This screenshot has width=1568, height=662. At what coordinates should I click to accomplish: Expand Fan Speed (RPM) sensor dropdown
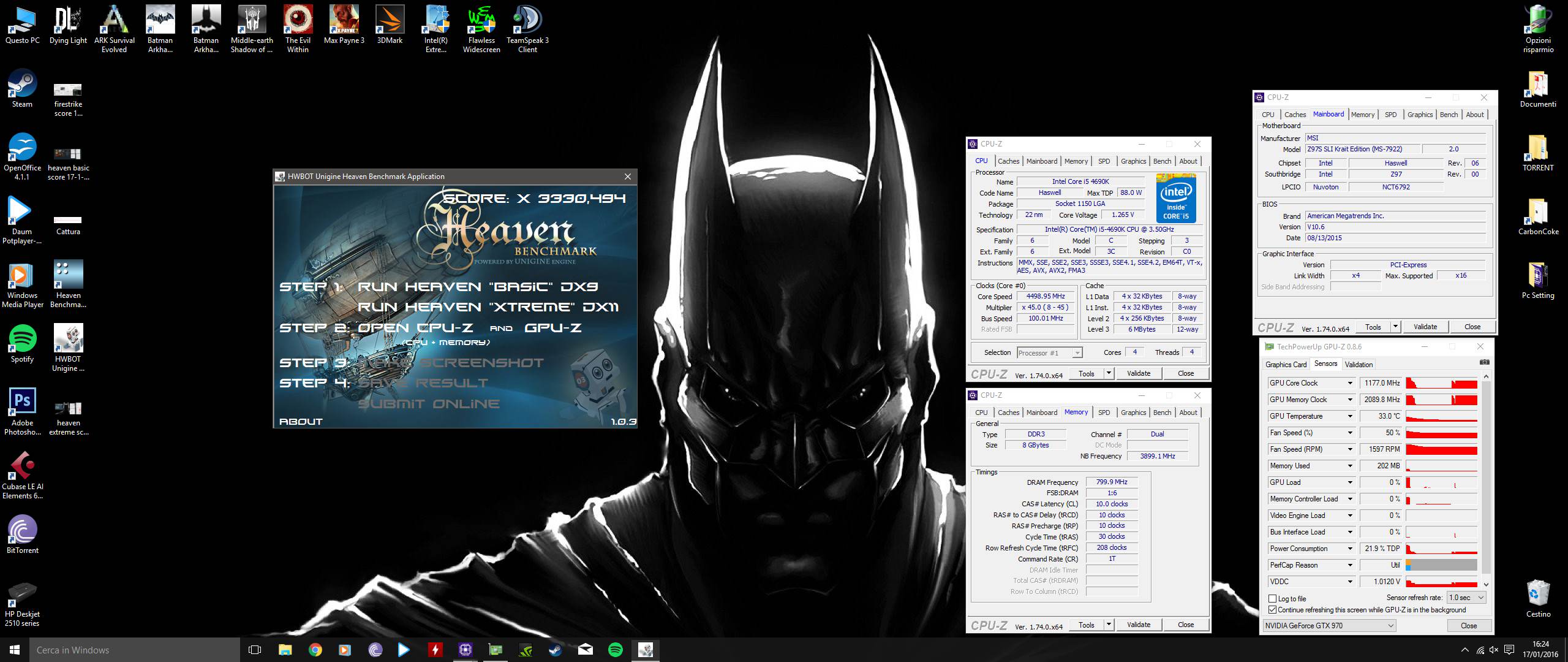(1350, 449)
